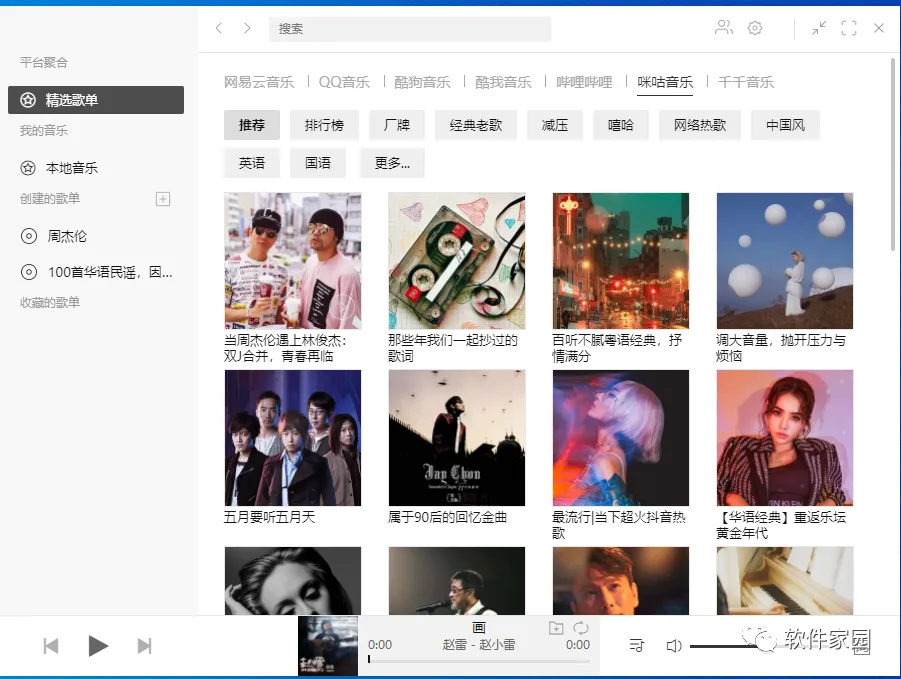The width and height of the screenshot is (901, 679).
Task: Open the 精选歌单 sidebar item
Action: (96, 100)
